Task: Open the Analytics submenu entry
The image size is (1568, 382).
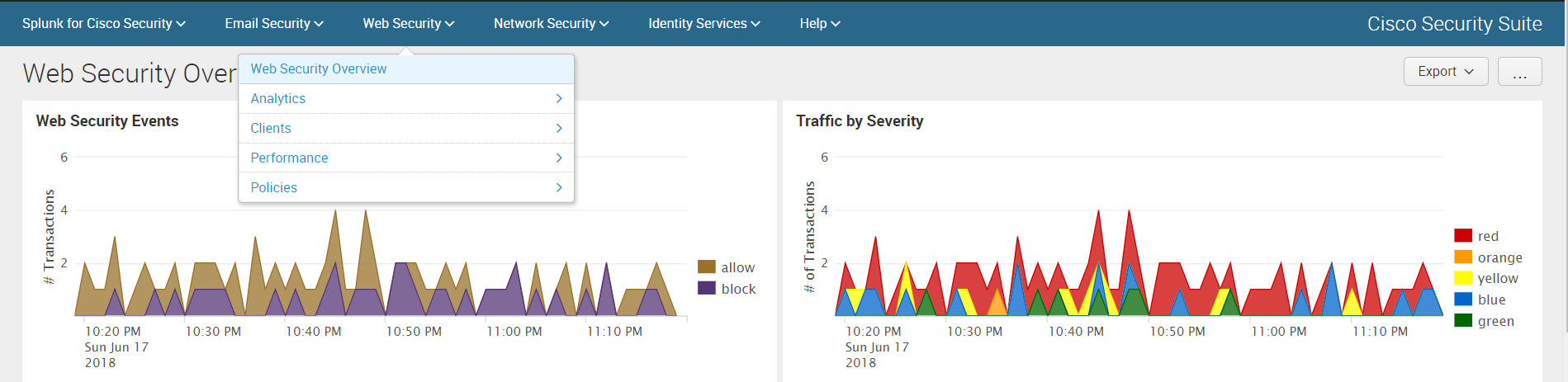Action: [406, 99]
